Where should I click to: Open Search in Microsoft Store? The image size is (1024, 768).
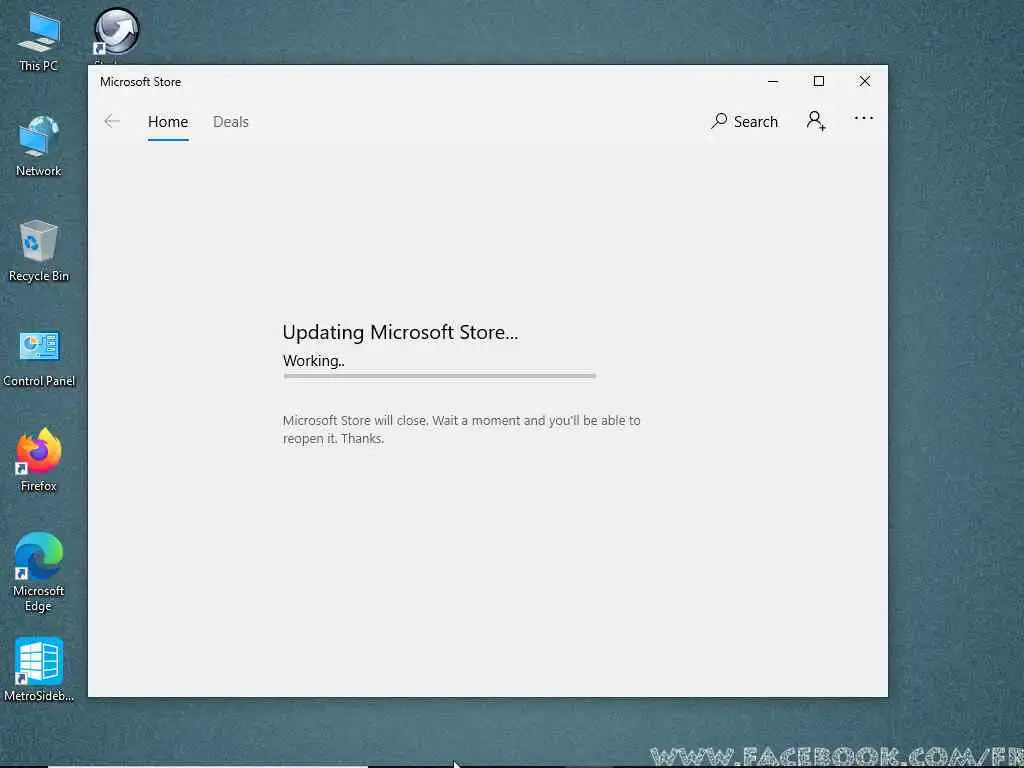tap(744, 121)
